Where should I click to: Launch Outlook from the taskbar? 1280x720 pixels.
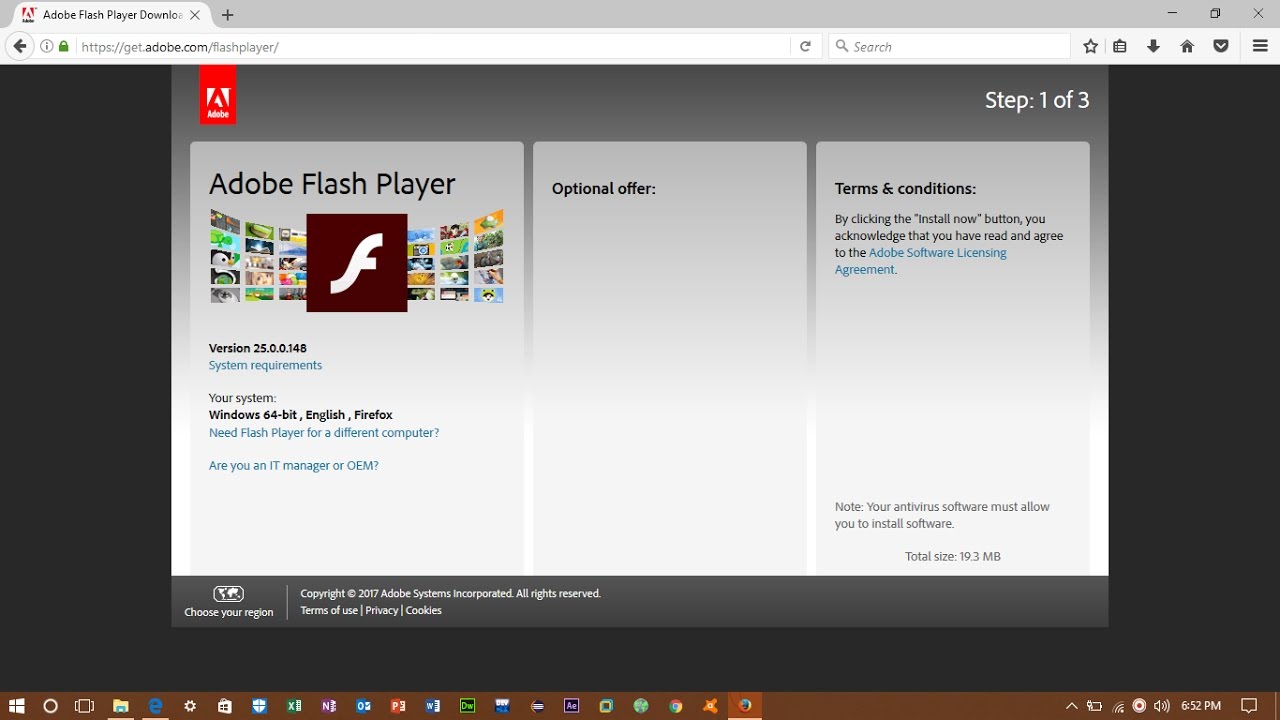(x=364, y=705)
